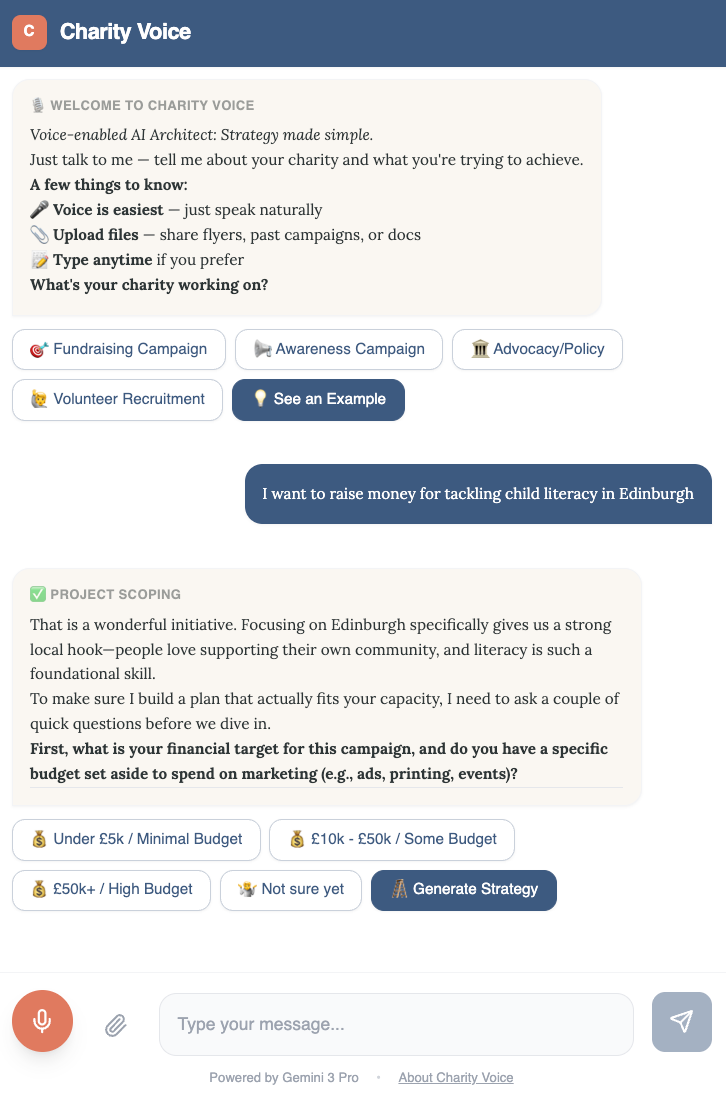Click the paperclip attach file icon
The image size is (726, 1093).
(116, 1024)
